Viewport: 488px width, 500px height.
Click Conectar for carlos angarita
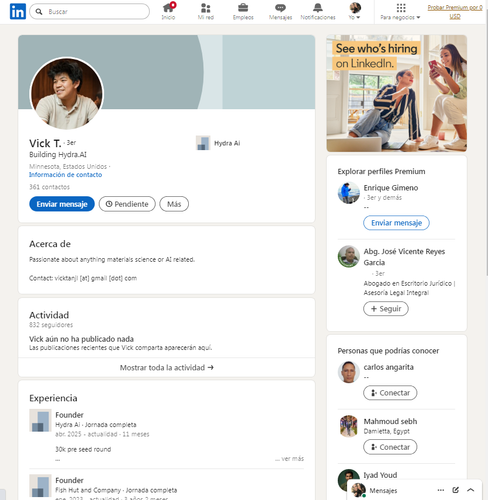click(x=390, y=393)
